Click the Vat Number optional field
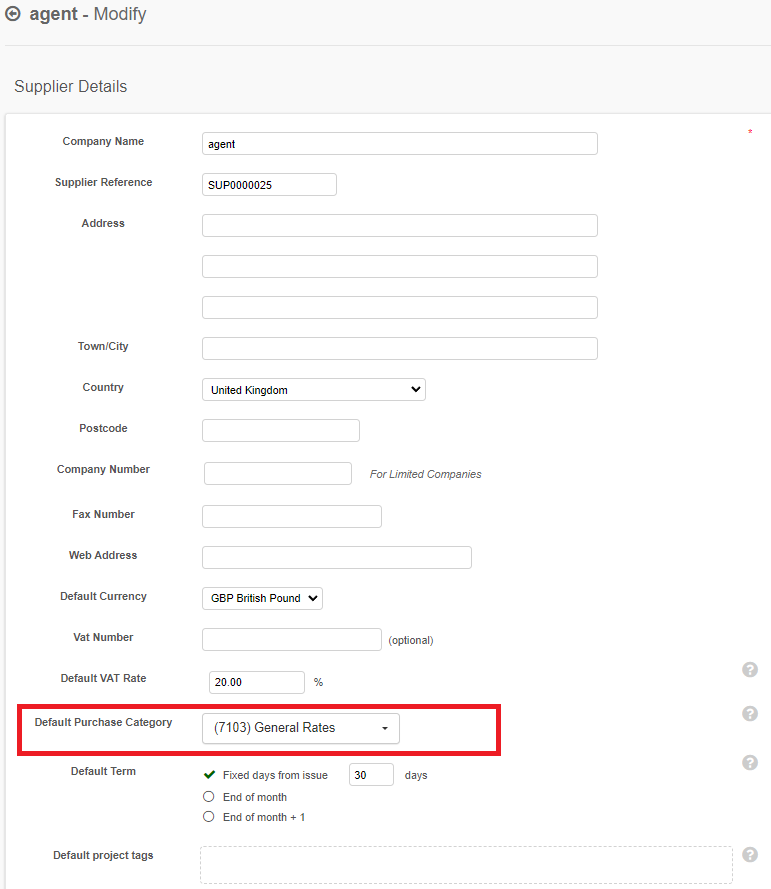This screenshot has width=771, height=889. pyautogui.click(x=291, y=639)
